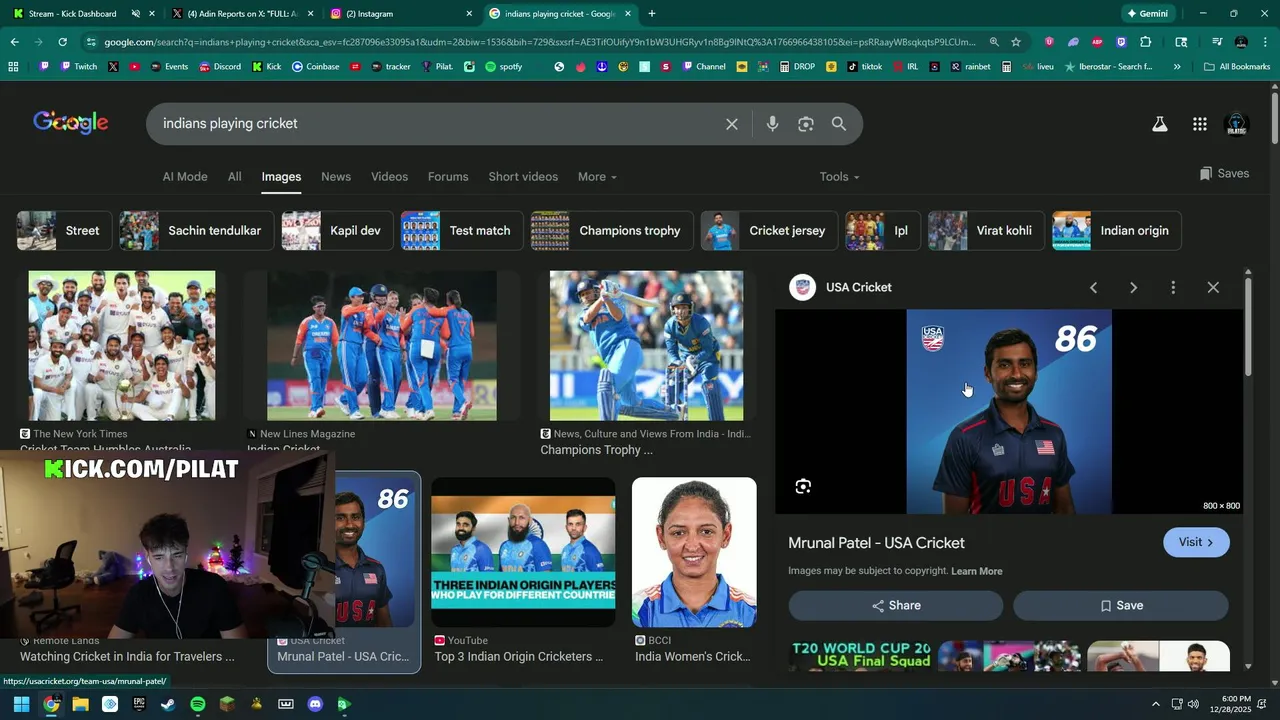The height and width of the screenshot is (720, 1280).
Task: Click the magnifier search icon in search bar
Action: click(x=839, y=124)
